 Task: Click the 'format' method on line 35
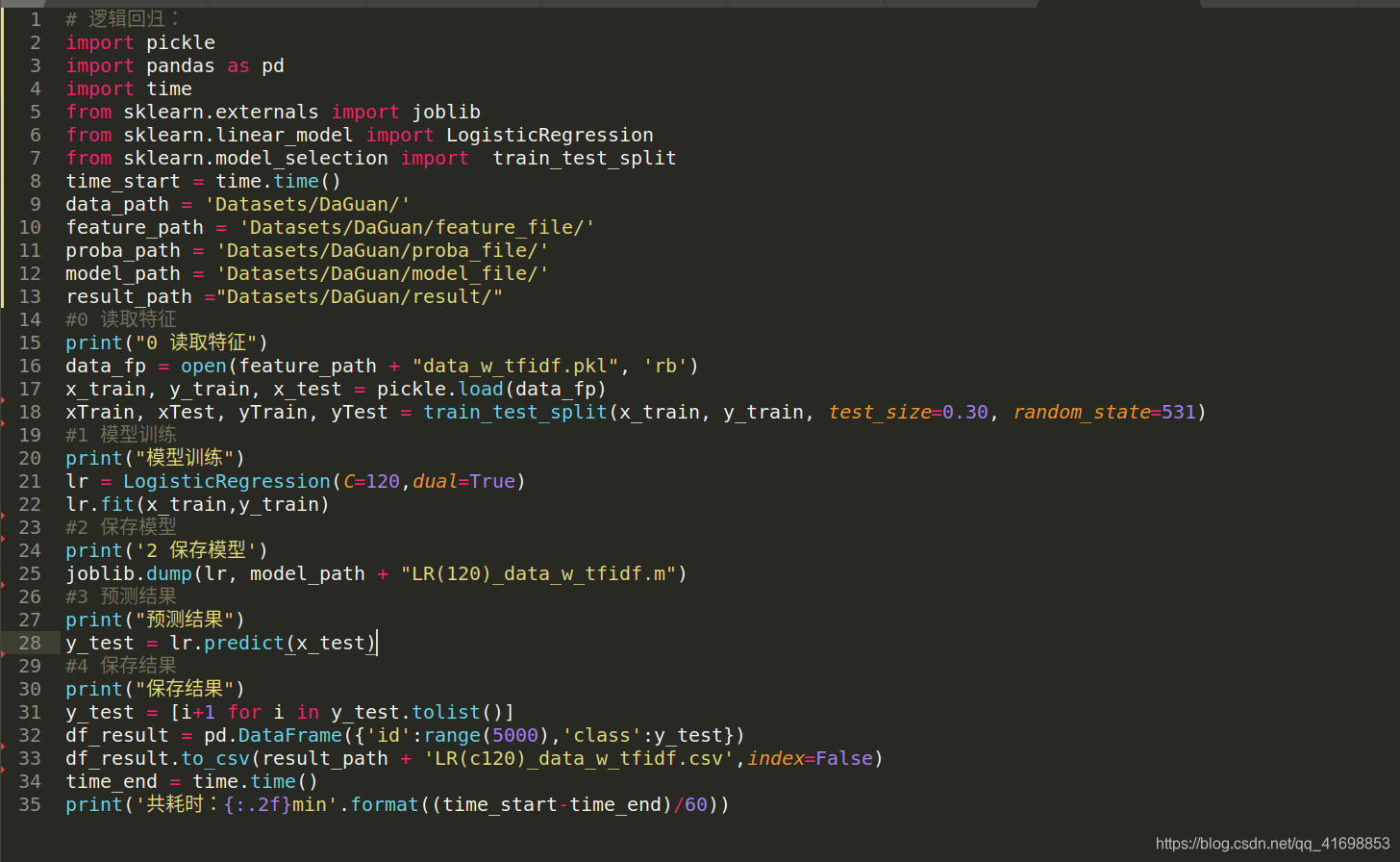385,804
